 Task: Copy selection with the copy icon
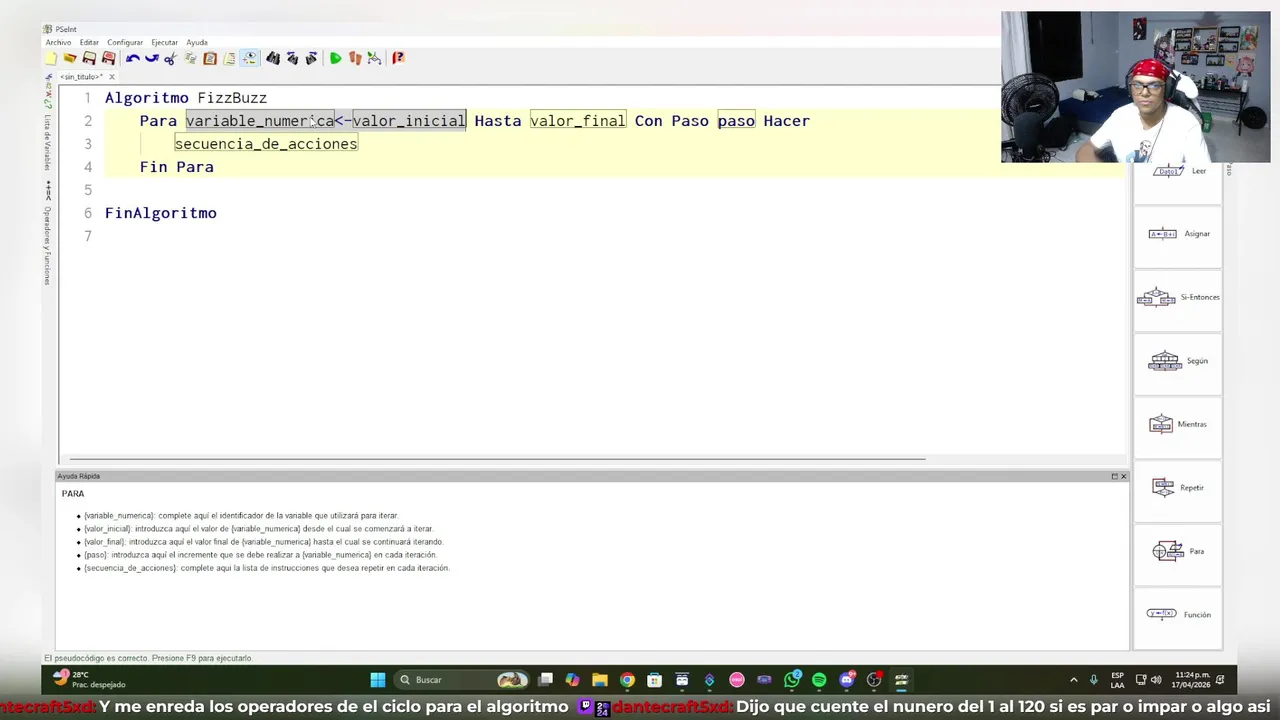(190, 58)
